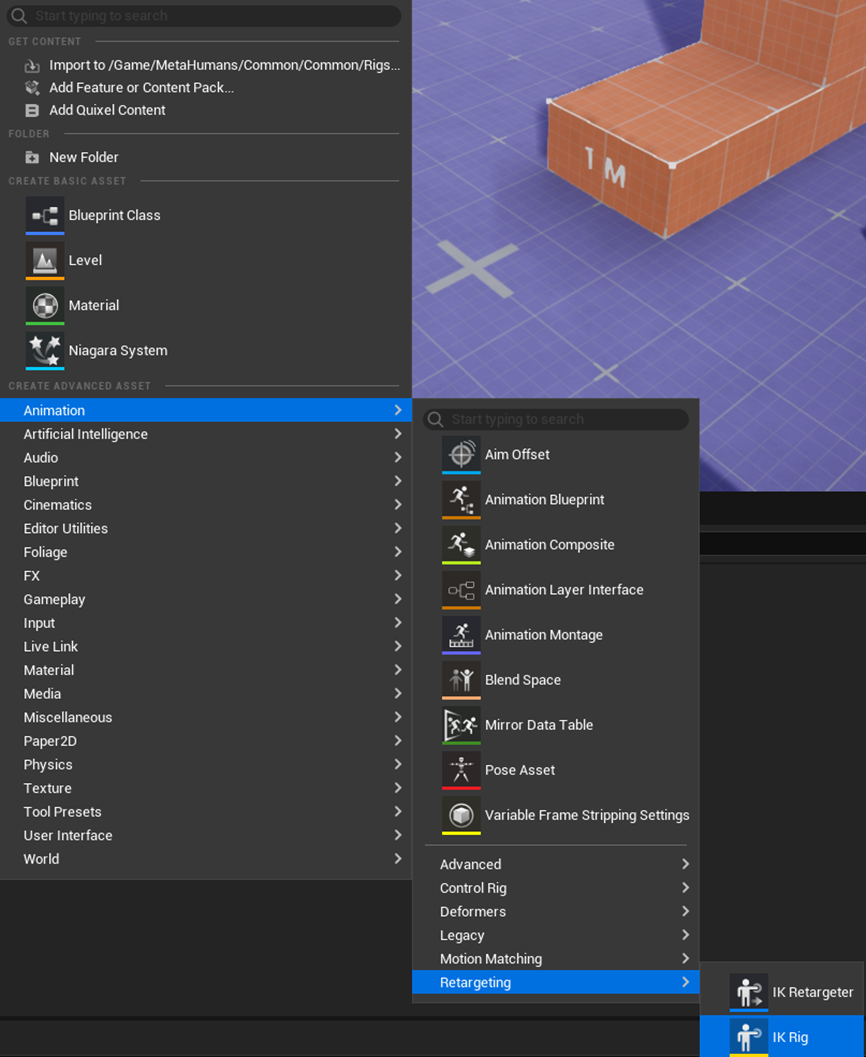Open the Animation category
866x1057 pixels.
click(206, 410)
